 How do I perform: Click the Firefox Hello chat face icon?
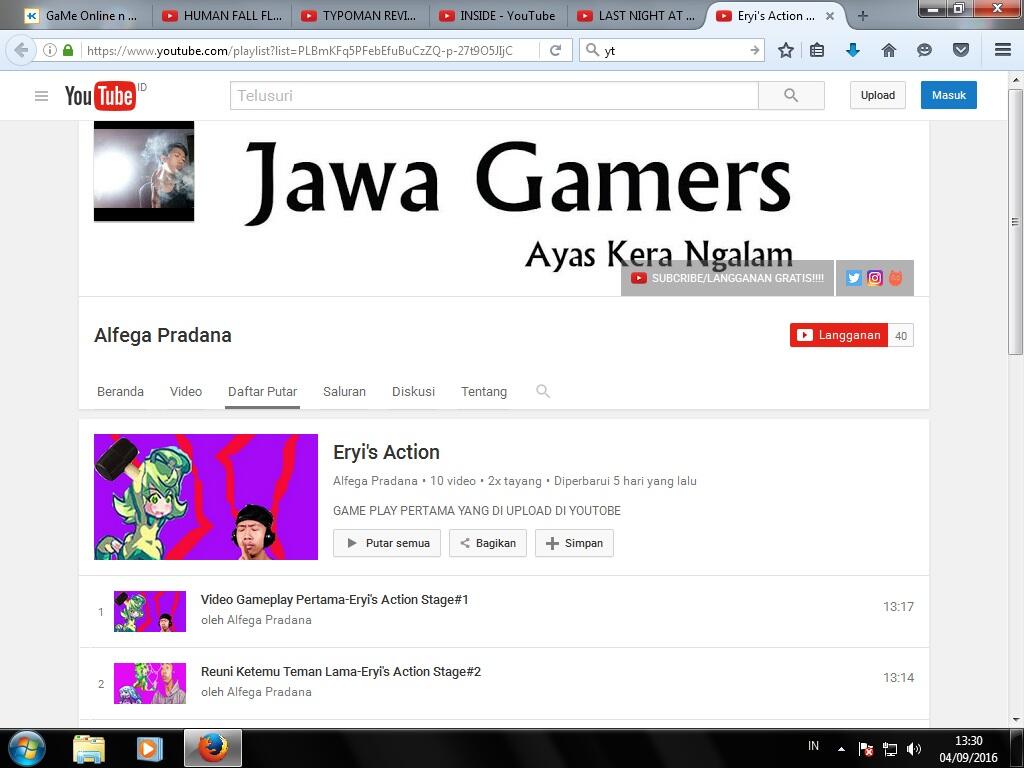[924, 50]
